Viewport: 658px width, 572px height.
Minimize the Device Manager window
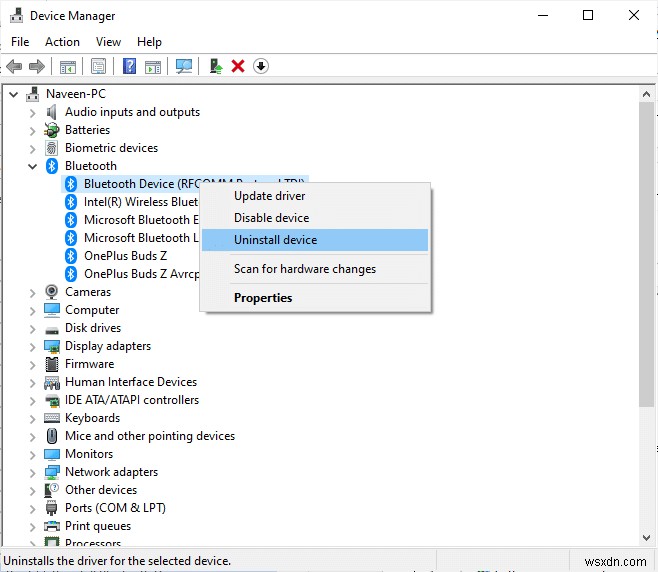pos(543,16)
